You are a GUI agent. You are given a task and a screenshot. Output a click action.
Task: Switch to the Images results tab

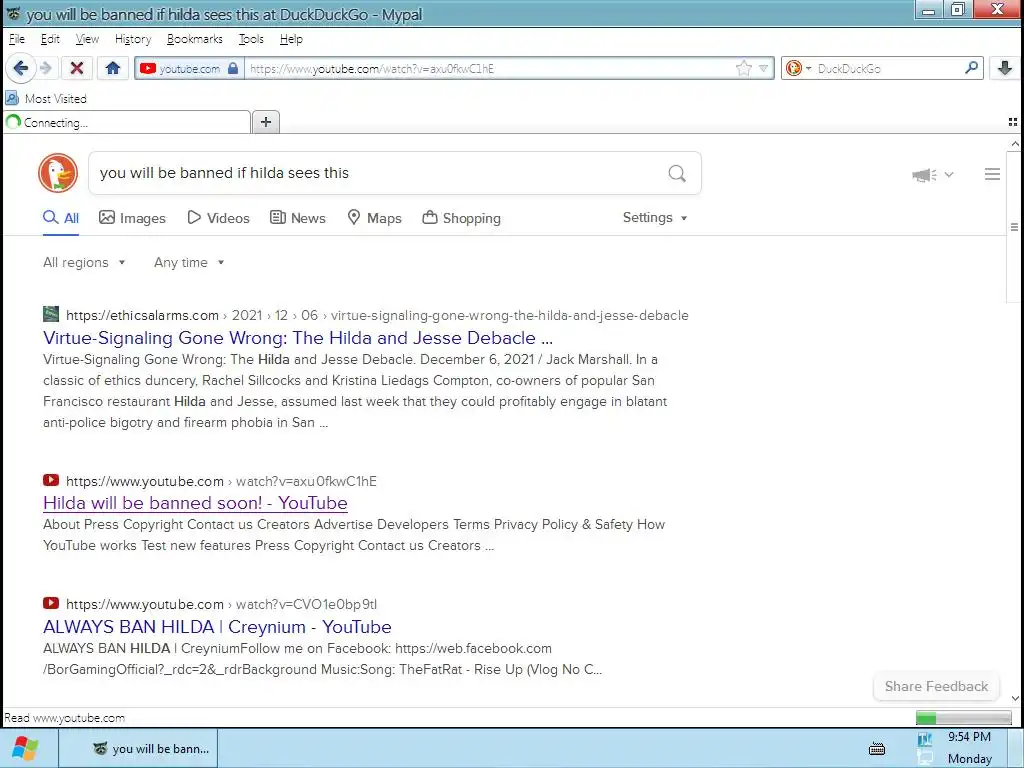coord(133,218)
